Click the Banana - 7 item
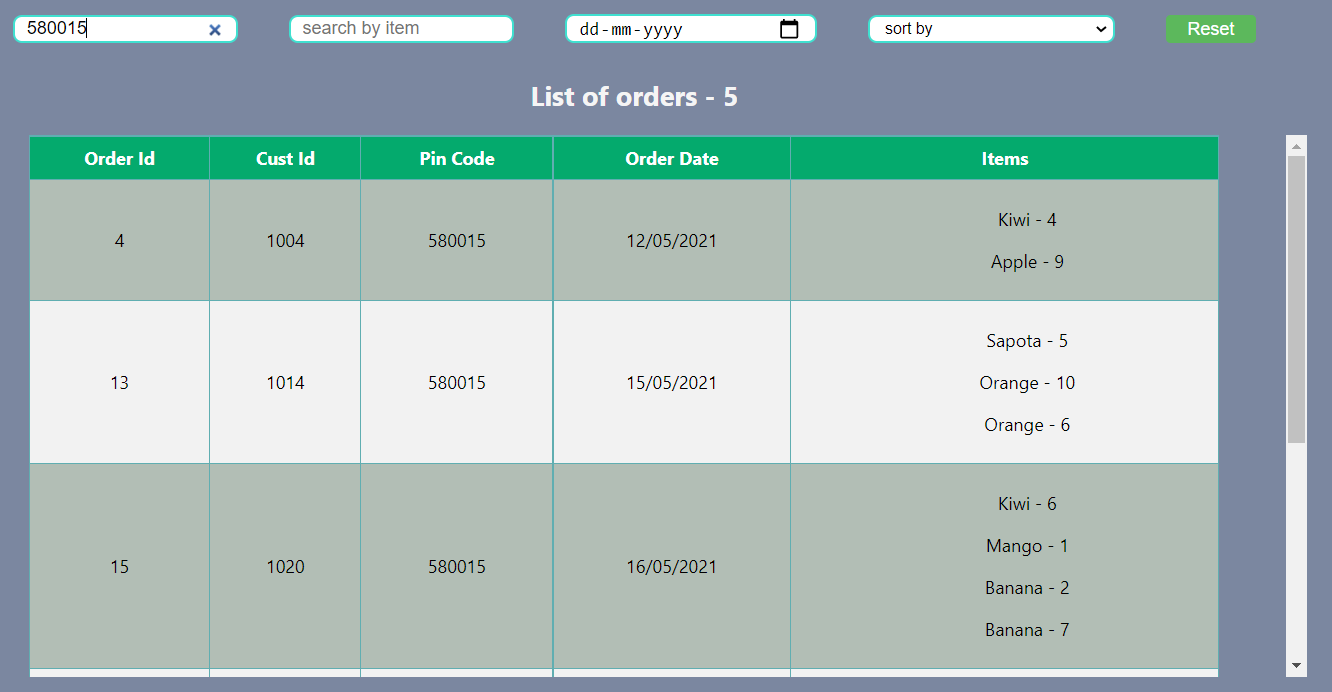Image resolution: width=1332 pixels, height=692 pixels. [x=1027, y=630]
